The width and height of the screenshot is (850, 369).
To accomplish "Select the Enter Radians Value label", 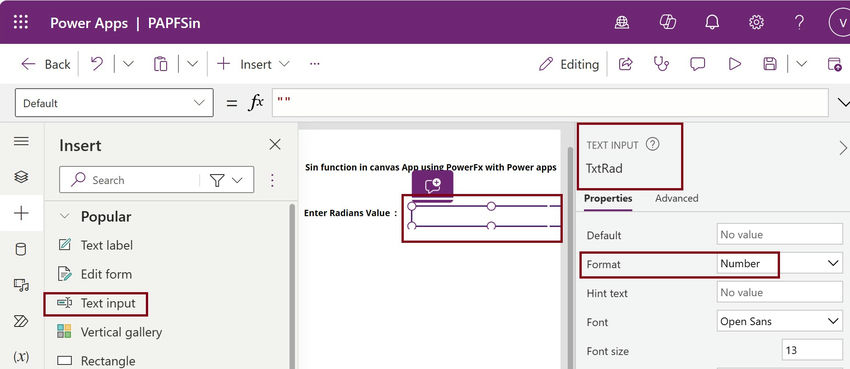I will tap(351, 213).
